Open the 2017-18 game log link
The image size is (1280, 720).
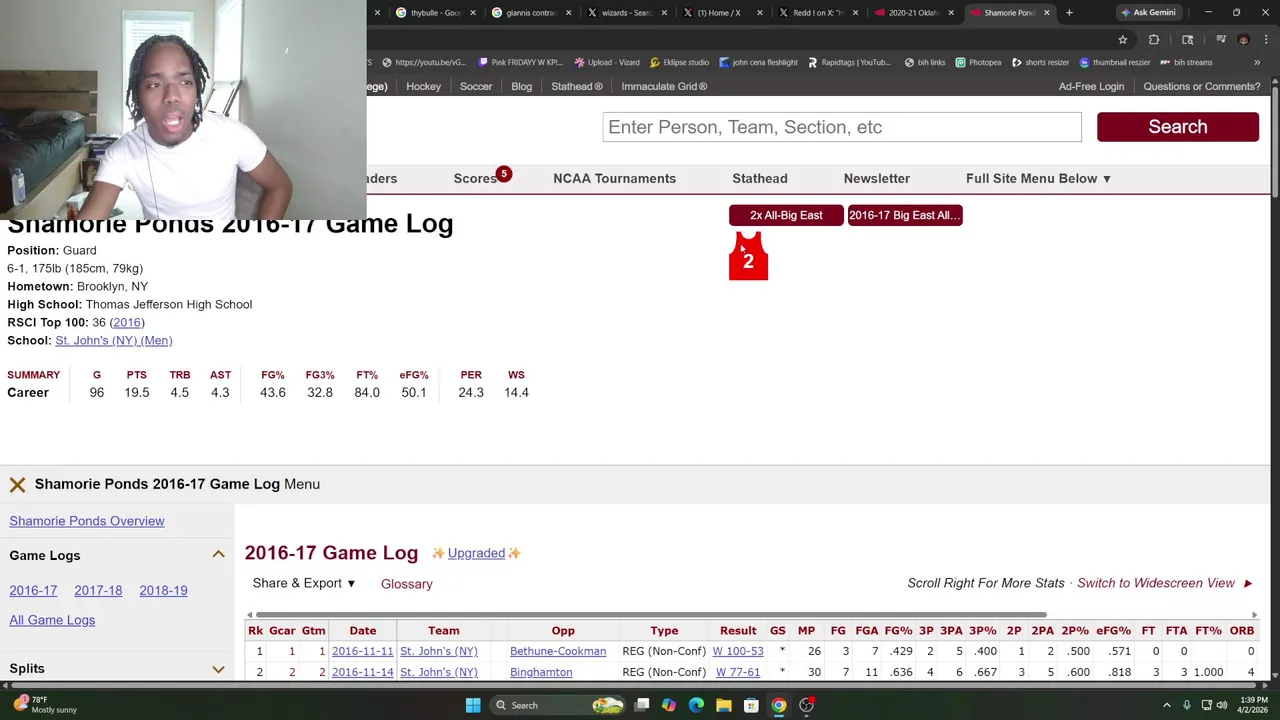tap(98, 590)
